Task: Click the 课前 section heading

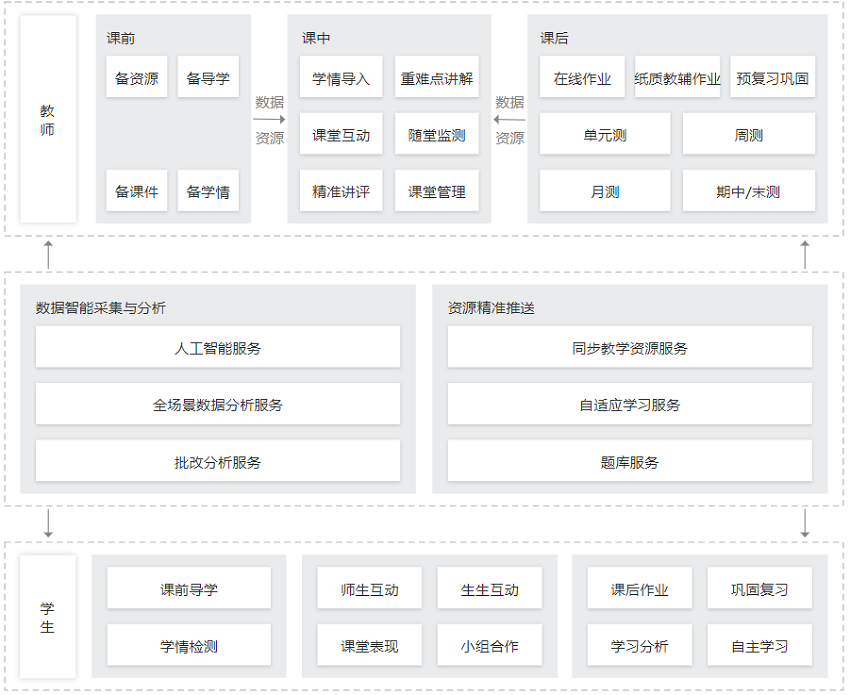Action: point(120,38)
